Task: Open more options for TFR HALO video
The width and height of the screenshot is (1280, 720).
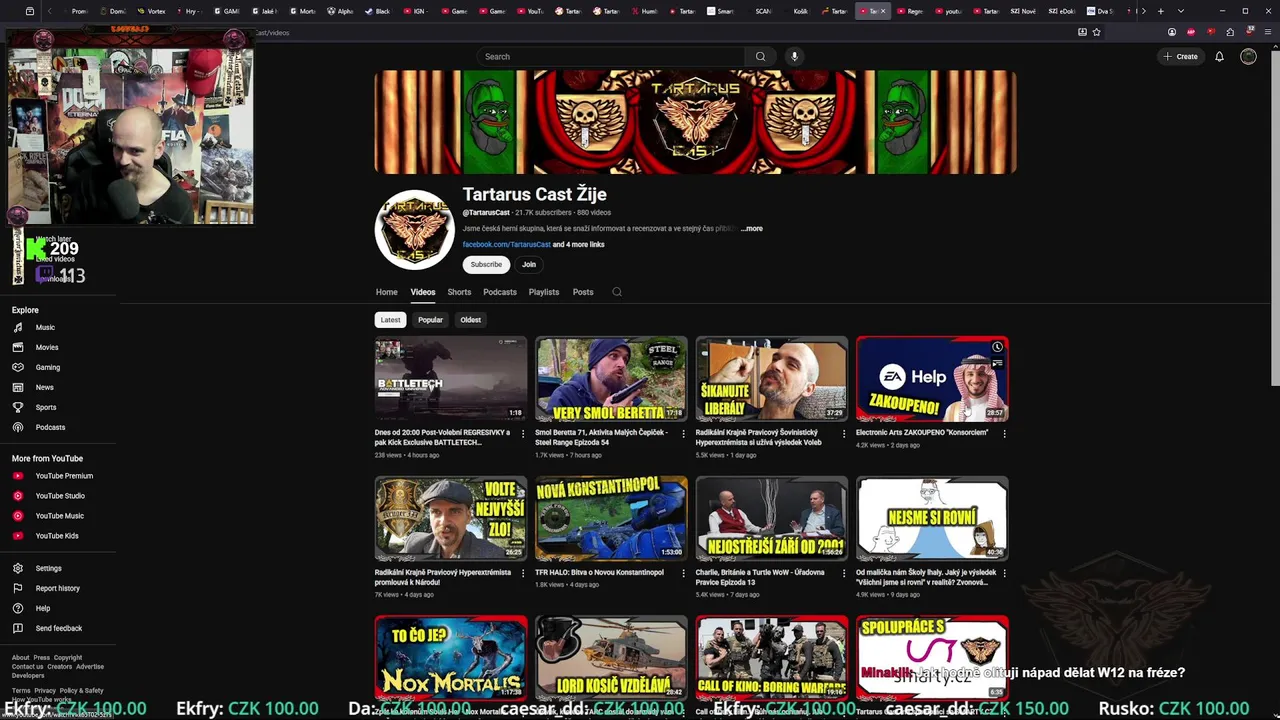Action: pyautogui.click(x=683, y=574)
